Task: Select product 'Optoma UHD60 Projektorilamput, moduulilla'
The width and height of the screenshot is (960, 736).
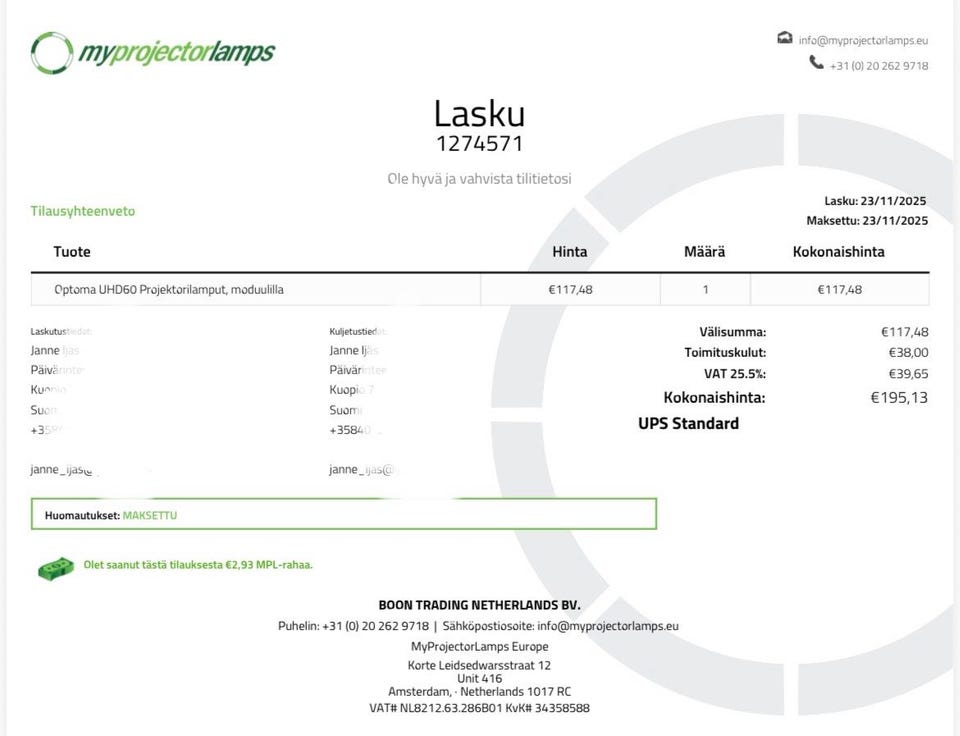Action: pos(169,290)
